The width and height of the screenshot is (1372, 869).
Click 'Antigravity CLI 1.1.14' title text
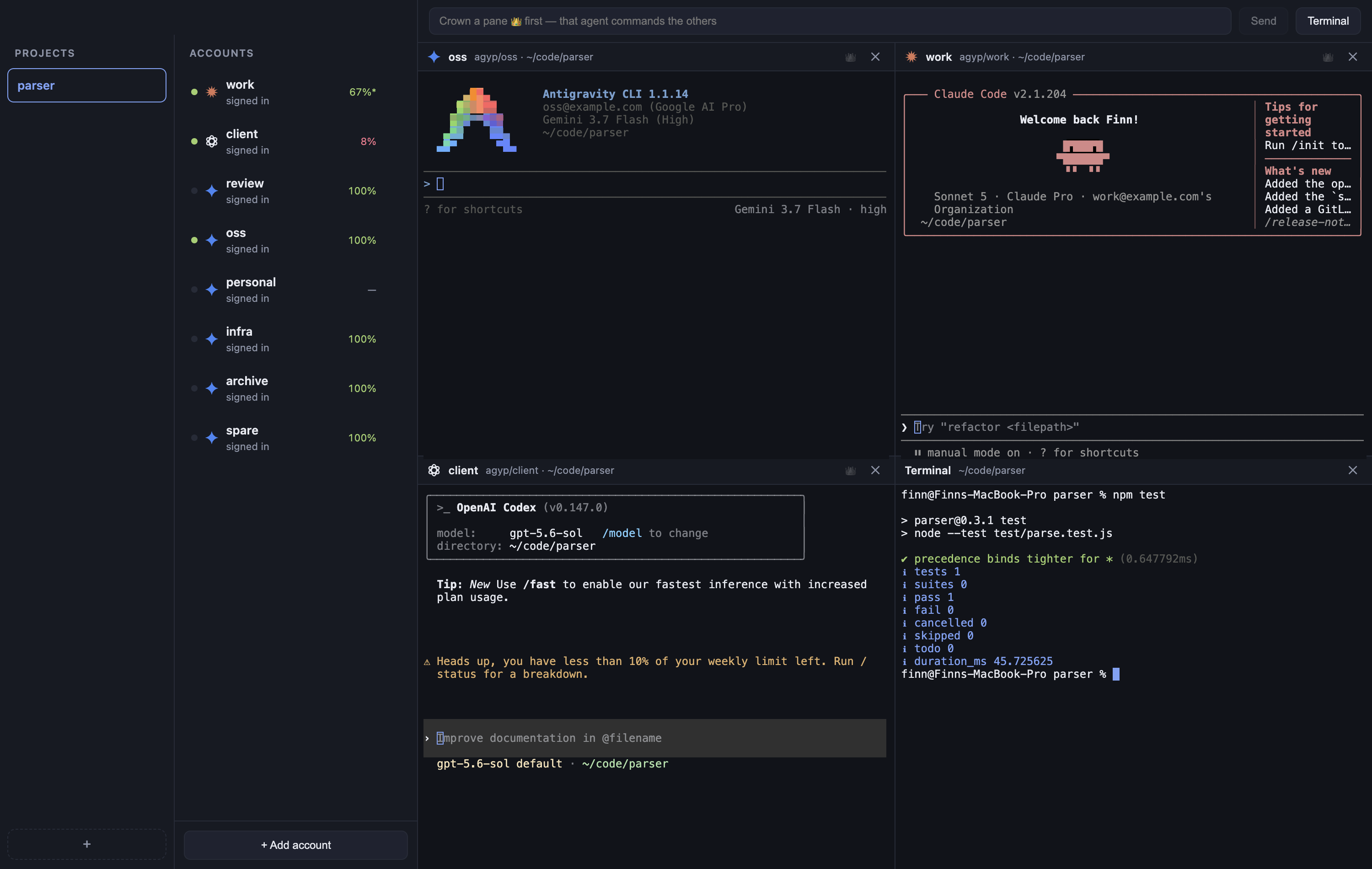click(616, 94)
